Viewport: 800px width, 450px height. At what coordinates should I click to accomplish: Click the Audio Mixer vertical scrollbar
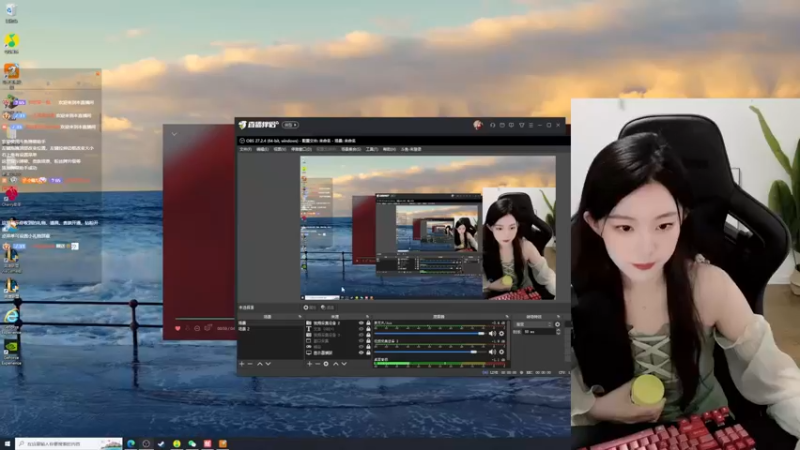point(508,341)
